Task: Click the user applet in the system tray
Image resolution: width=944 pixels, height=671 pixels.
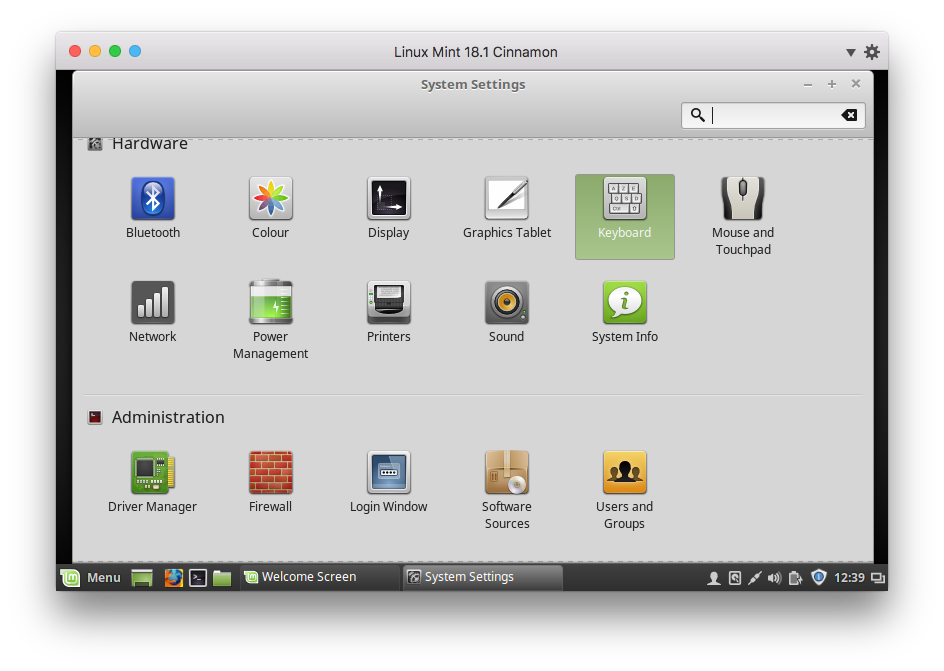Action: tap(713, 578)
